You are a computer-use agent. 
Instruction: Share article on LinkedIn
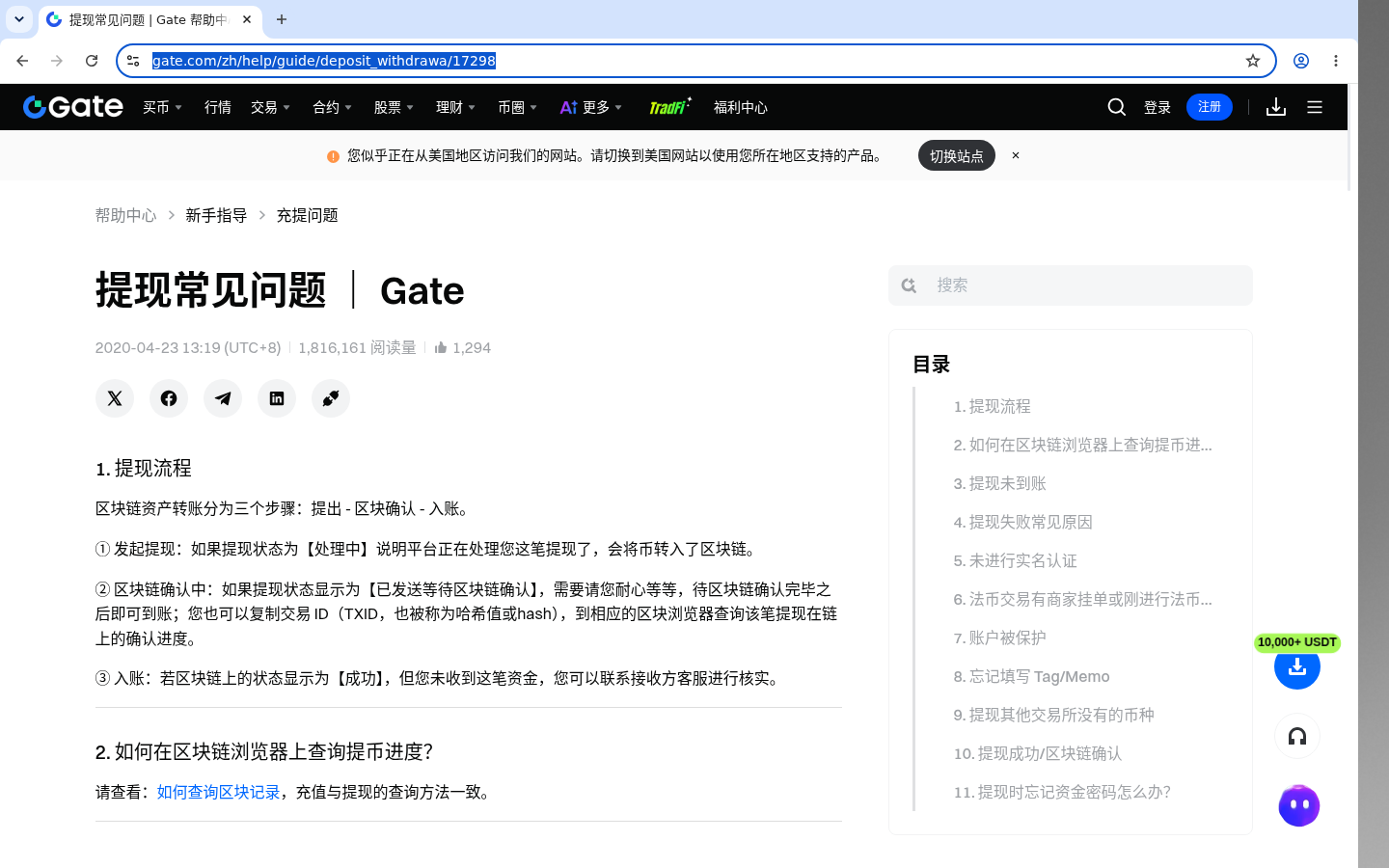pos(277,398)
